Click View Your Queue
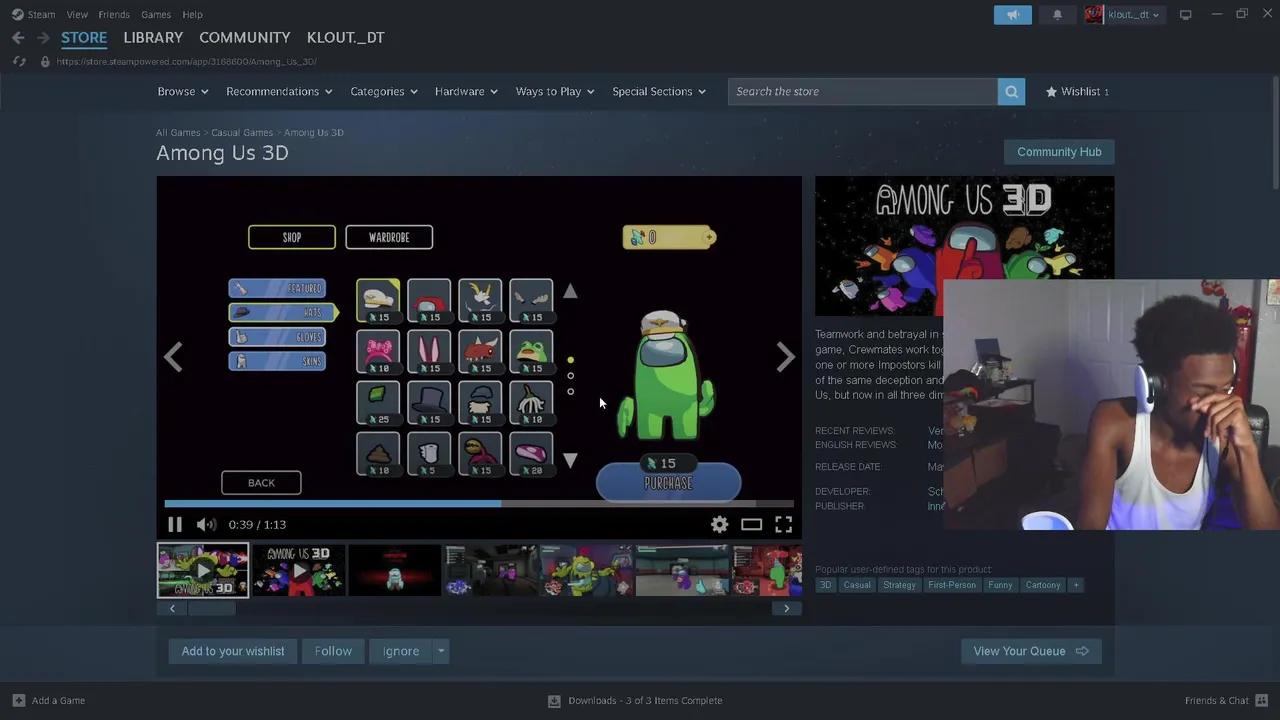Viewport: 1280px width, 720px height. (x=1031, y=651)
